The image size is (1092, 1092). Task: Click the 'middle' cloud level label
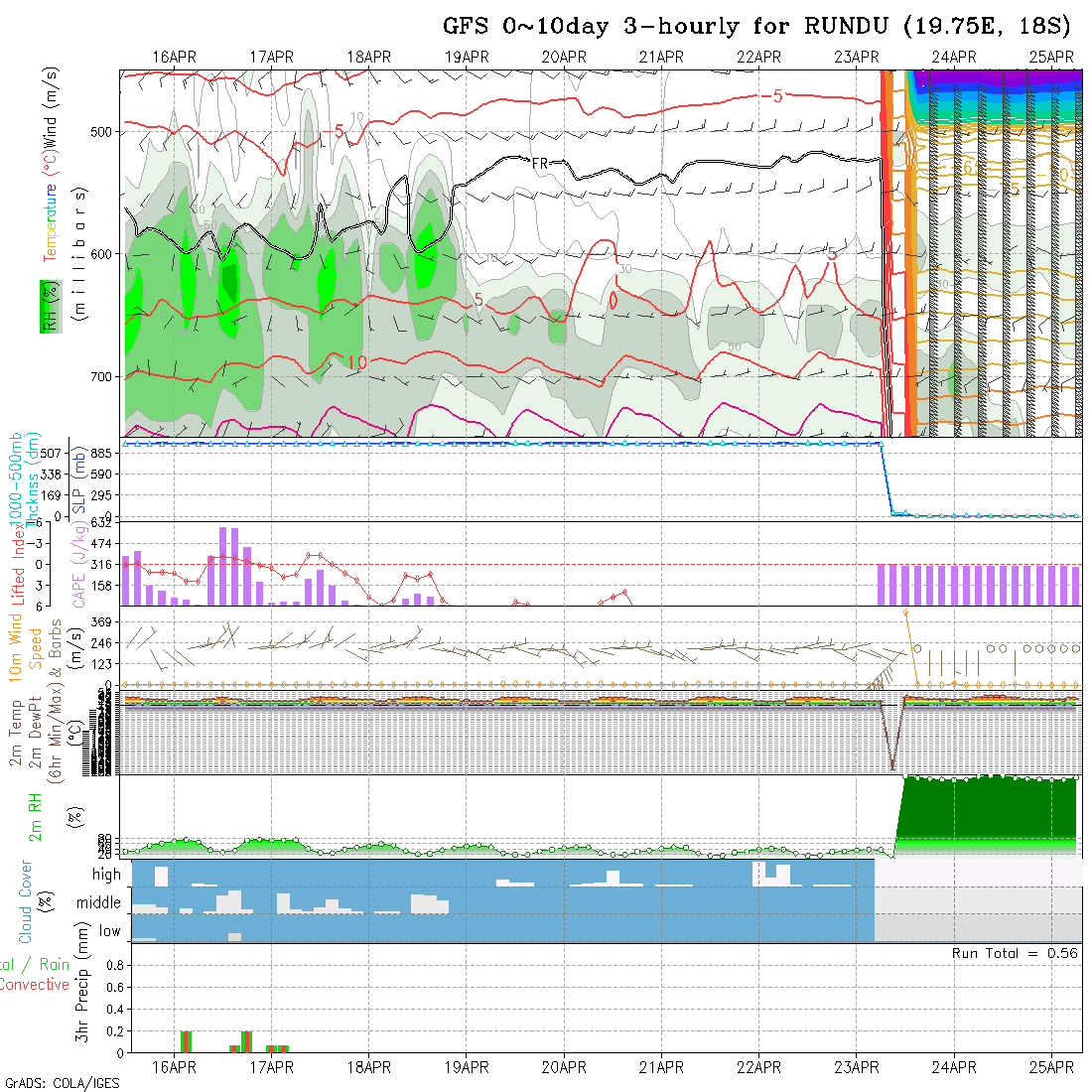click(x=99, y=902)
